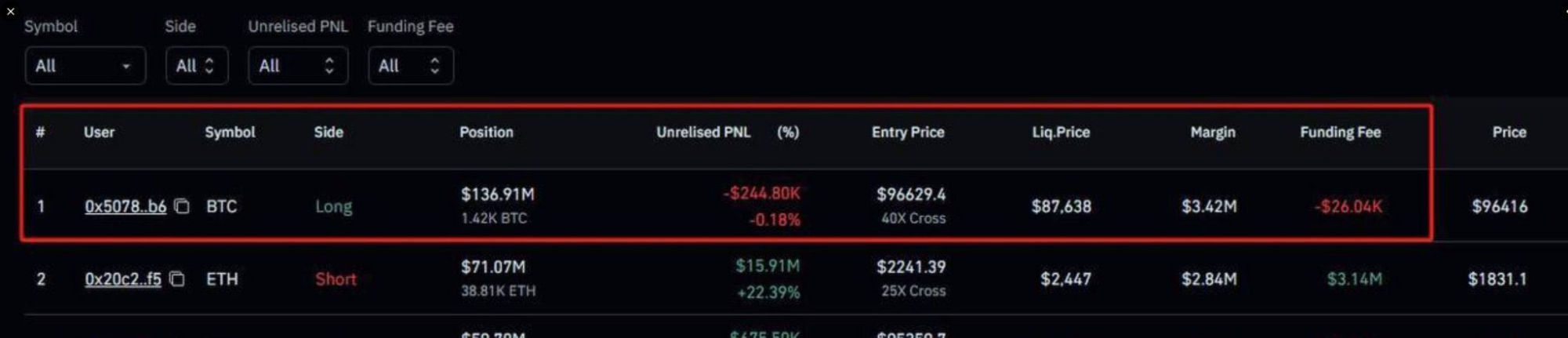Screen dimensions: 1568x338
Task: Close the image viewer with the X
Action: coord(10,11)
